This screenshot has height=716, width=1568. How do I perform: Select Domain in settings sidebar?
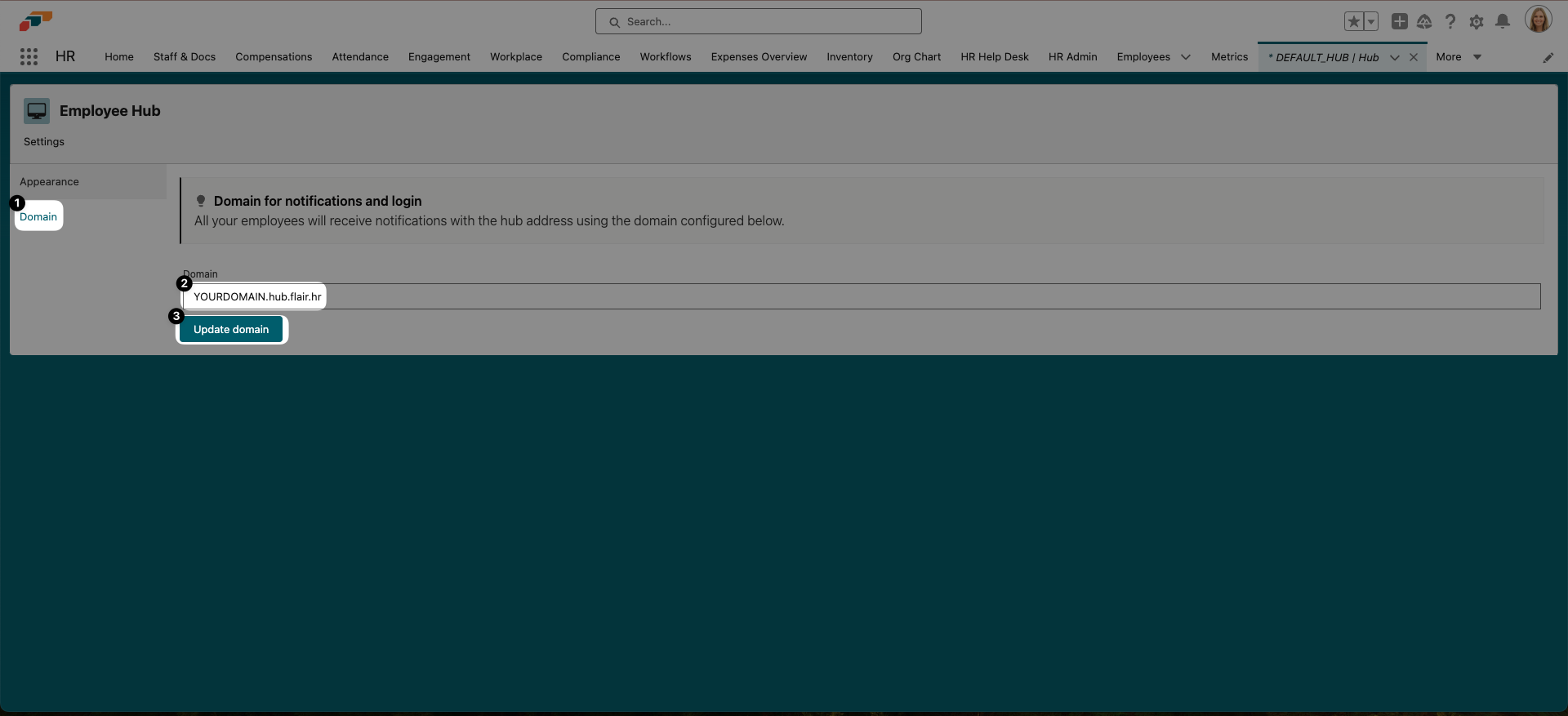point(38,216)
